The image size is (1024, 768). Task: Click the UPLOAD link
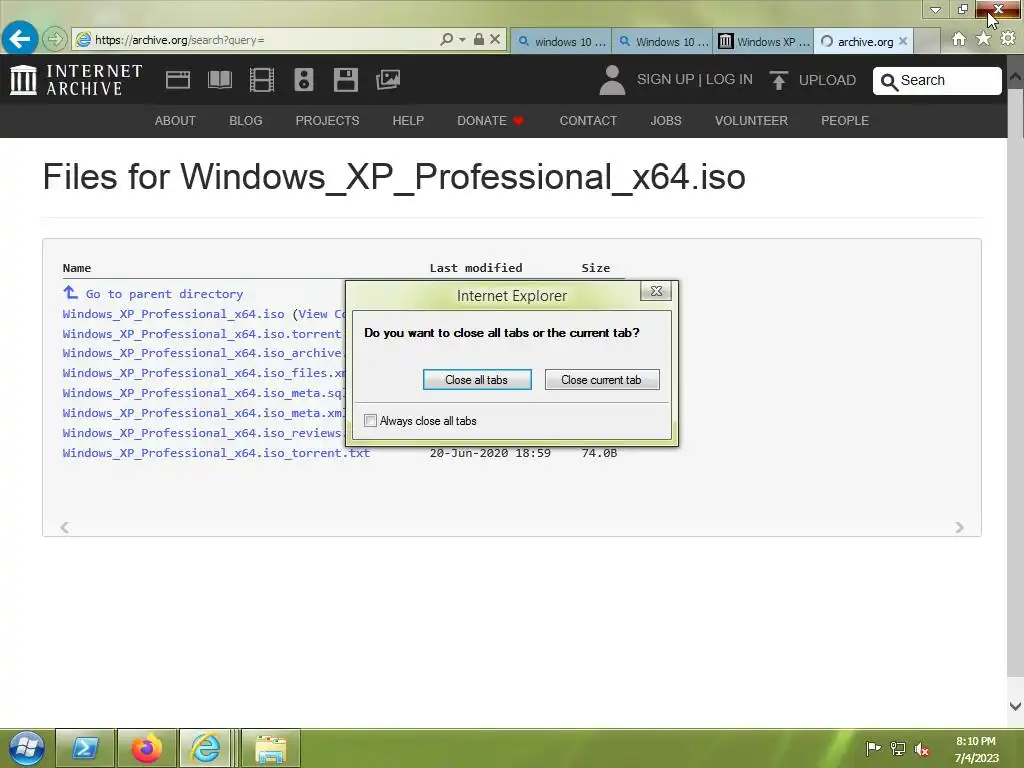pos(827,80)
